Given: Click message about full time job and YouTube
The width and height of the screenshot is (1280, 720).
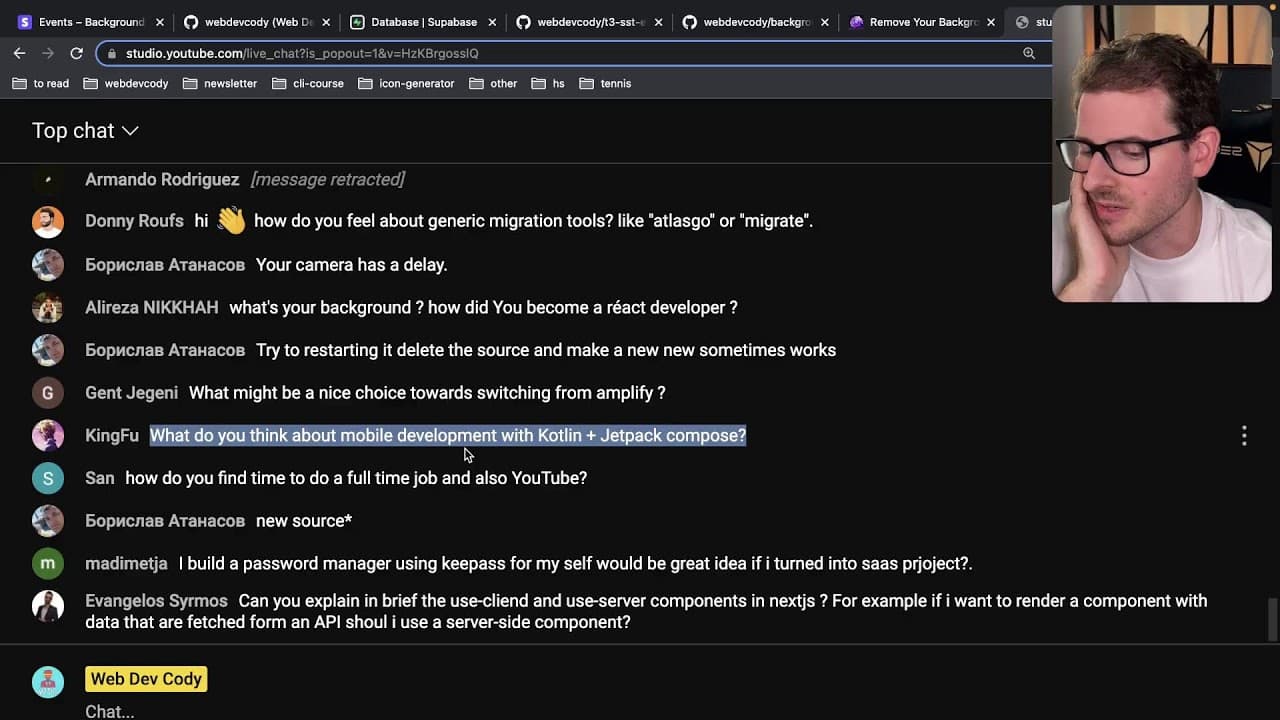Looking at the screenshot, I should 356,478.
